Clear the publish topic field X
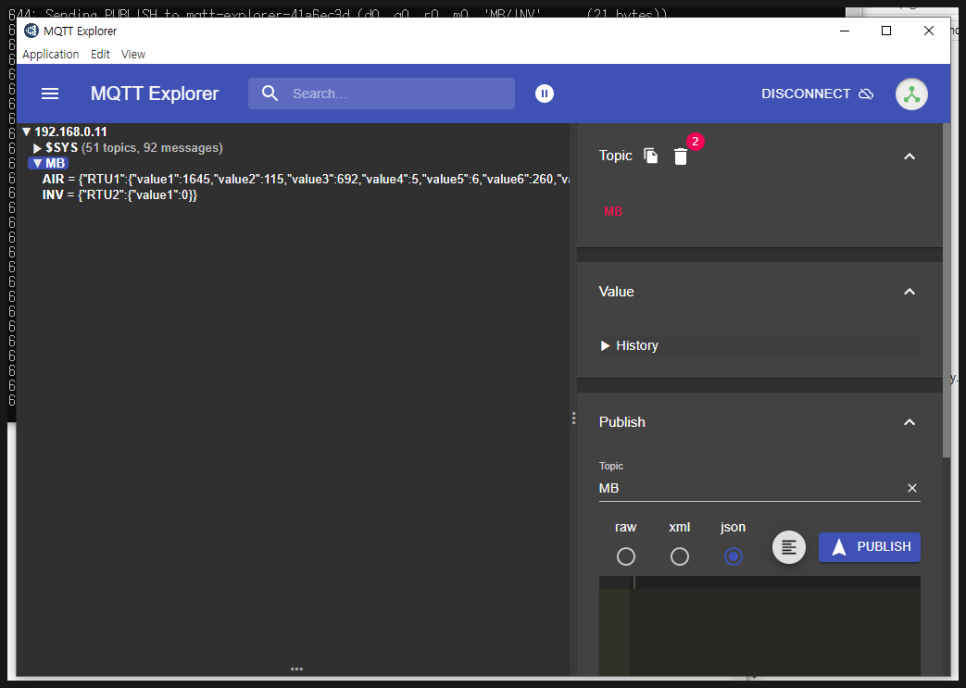 click(x=912, y=488)
